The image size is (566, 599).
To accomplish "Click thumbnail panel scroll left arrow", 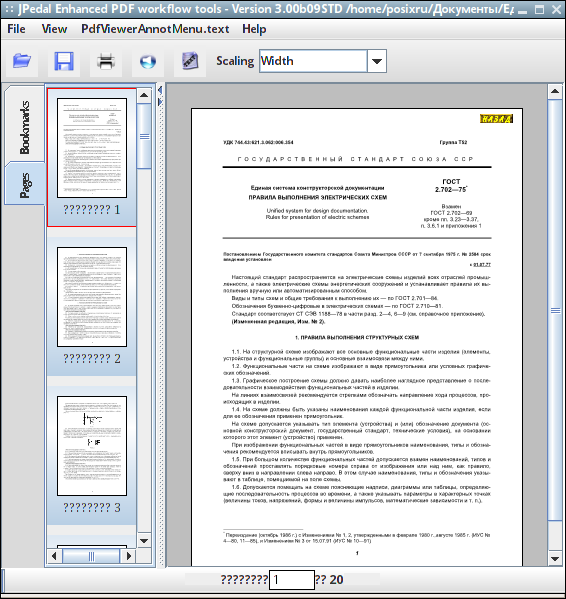I will pyautogui.click(x=54, y=556).
